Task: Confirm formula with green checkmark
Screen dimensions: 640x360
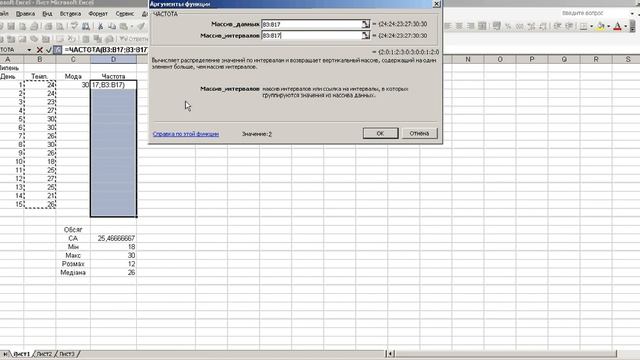Action: (49, 50)
